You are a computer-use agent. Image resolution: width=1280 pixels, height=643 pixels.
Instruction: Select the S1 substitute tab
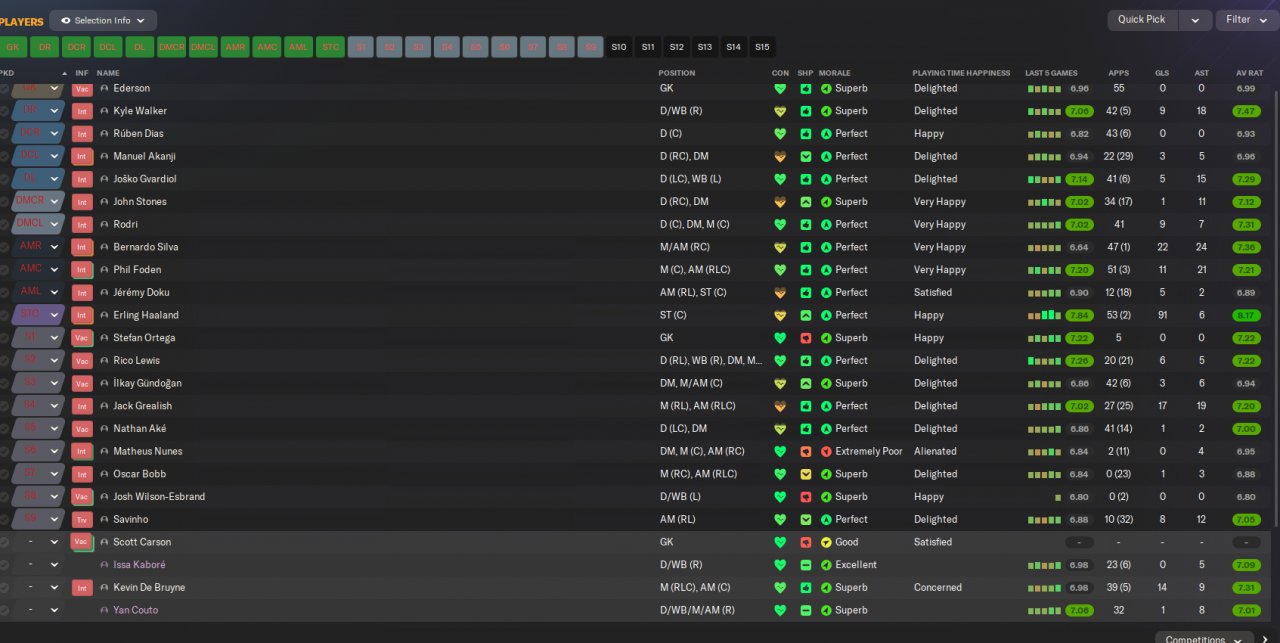[x=361, y=47]
